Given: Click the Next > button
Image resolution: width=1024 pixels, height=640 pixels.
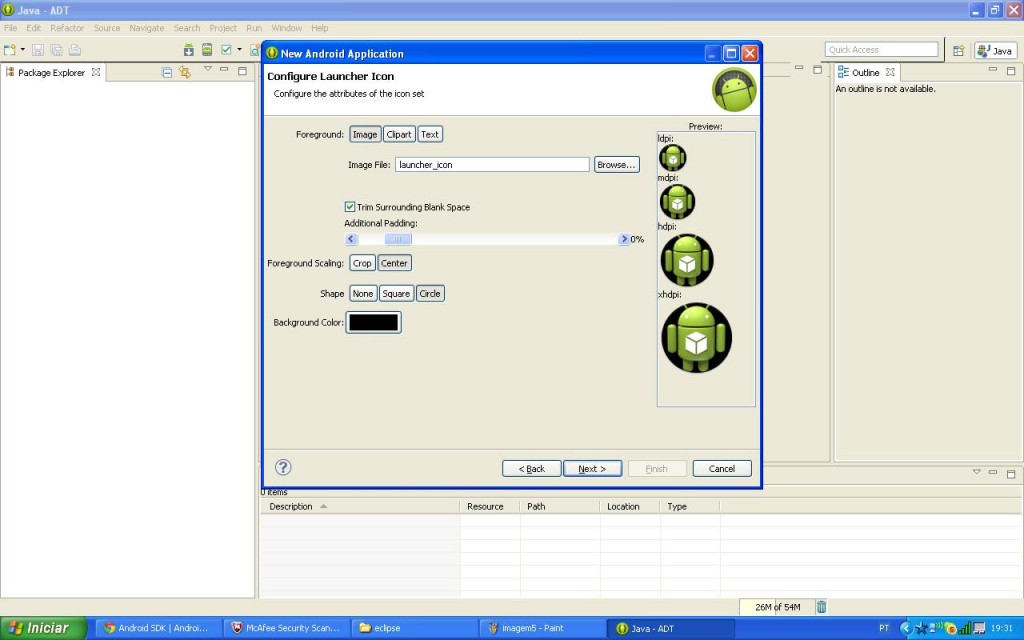Looking at the screenshot, I should tap(592, 468).
